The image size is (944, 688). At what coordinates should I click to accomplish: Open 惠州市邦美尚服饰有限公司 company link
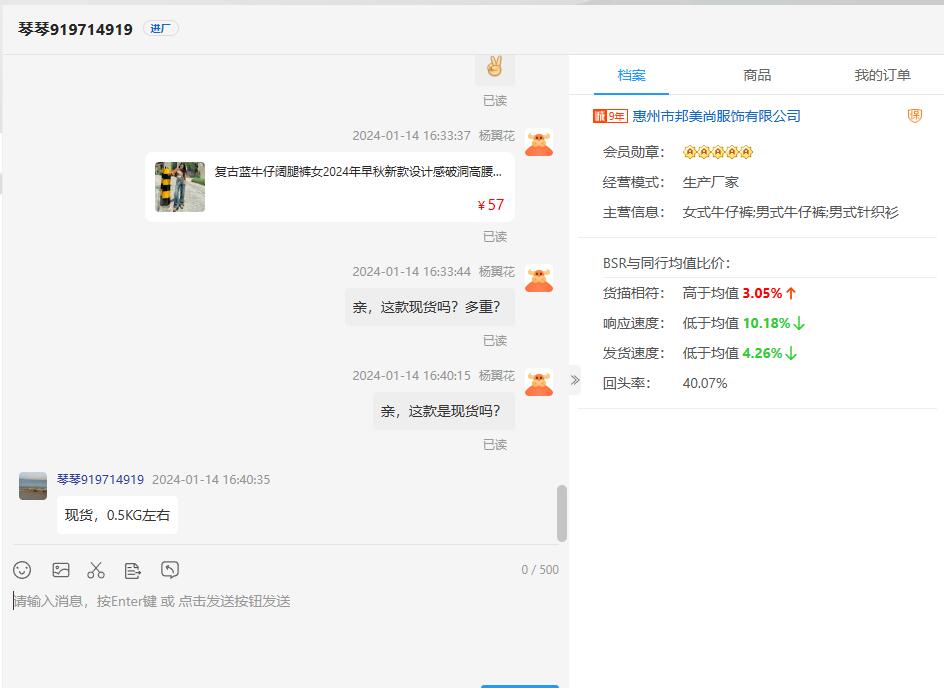pos(716,116)
